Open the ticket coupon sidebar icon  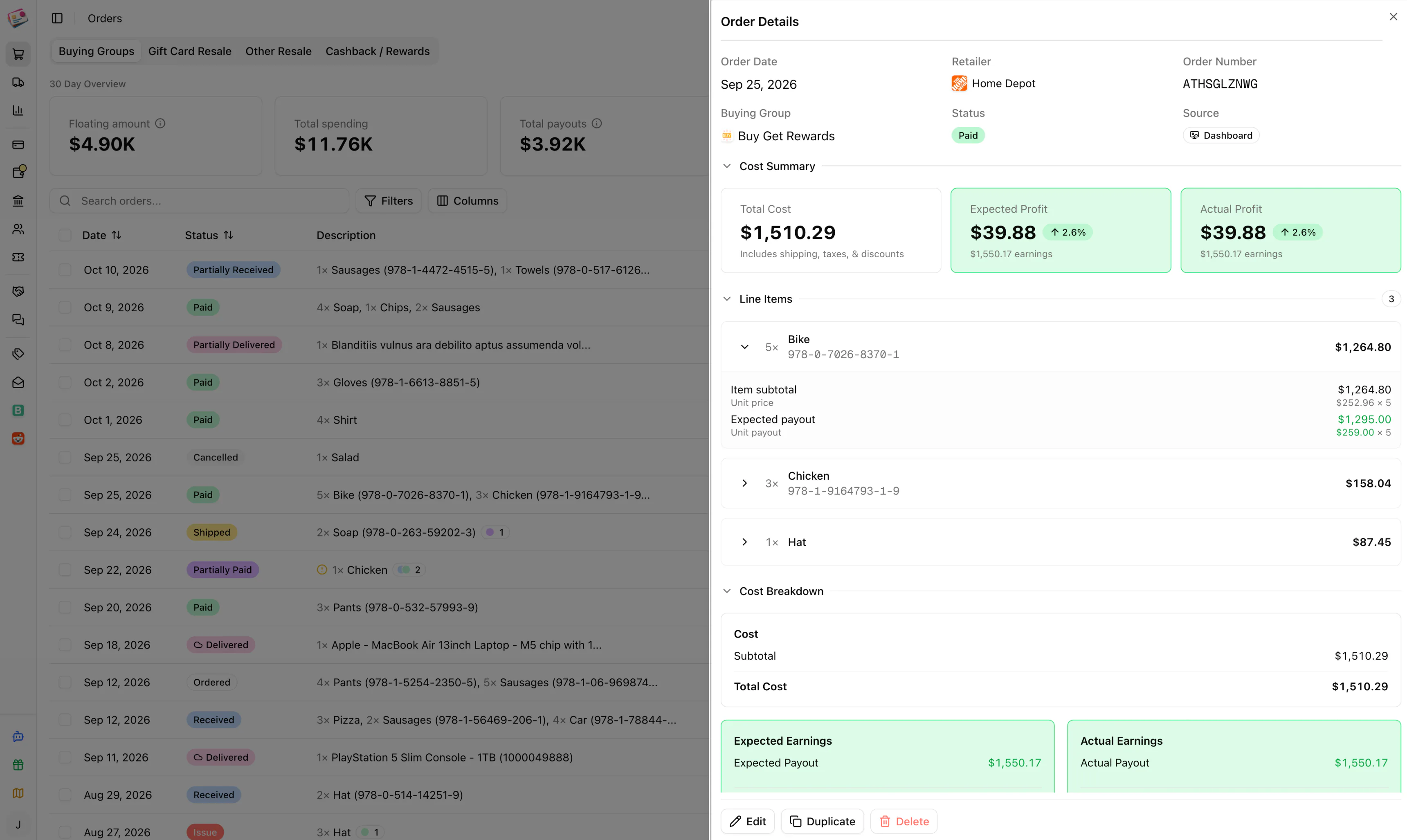[18, 257]
